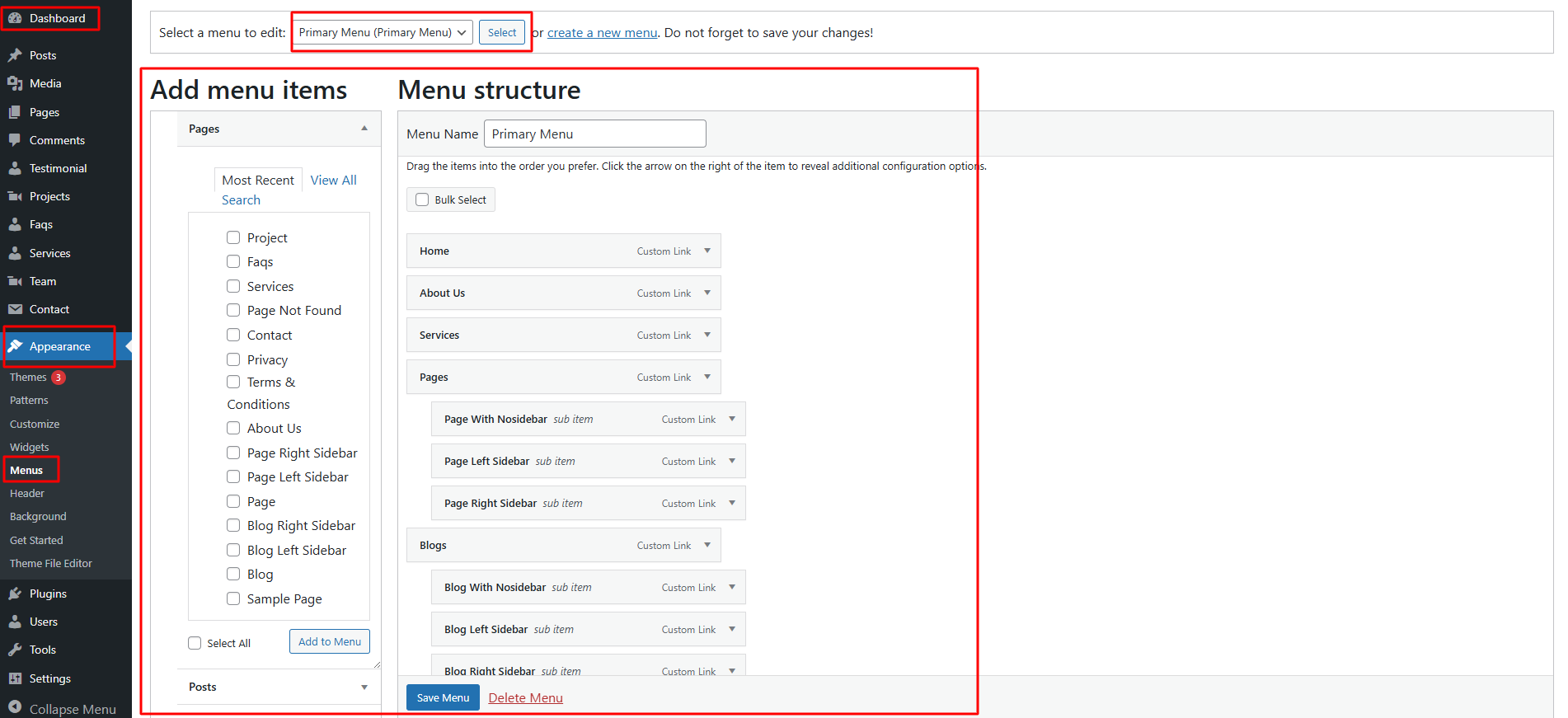Click the Plugins plug icon

tap(15, 594)
